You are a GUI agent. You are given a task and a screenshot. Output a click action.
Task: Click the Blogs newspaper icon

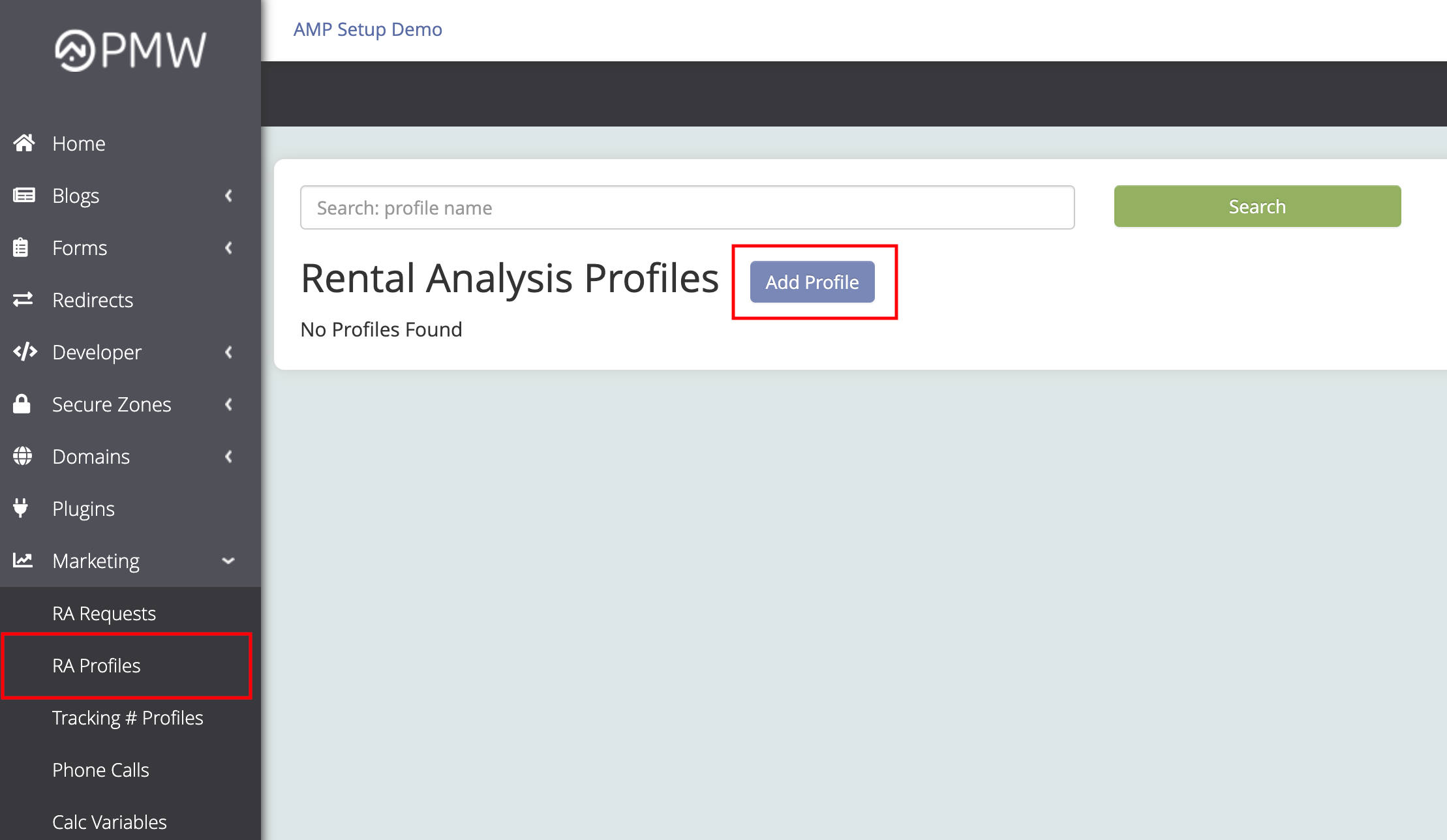click(x=24, y=195)
